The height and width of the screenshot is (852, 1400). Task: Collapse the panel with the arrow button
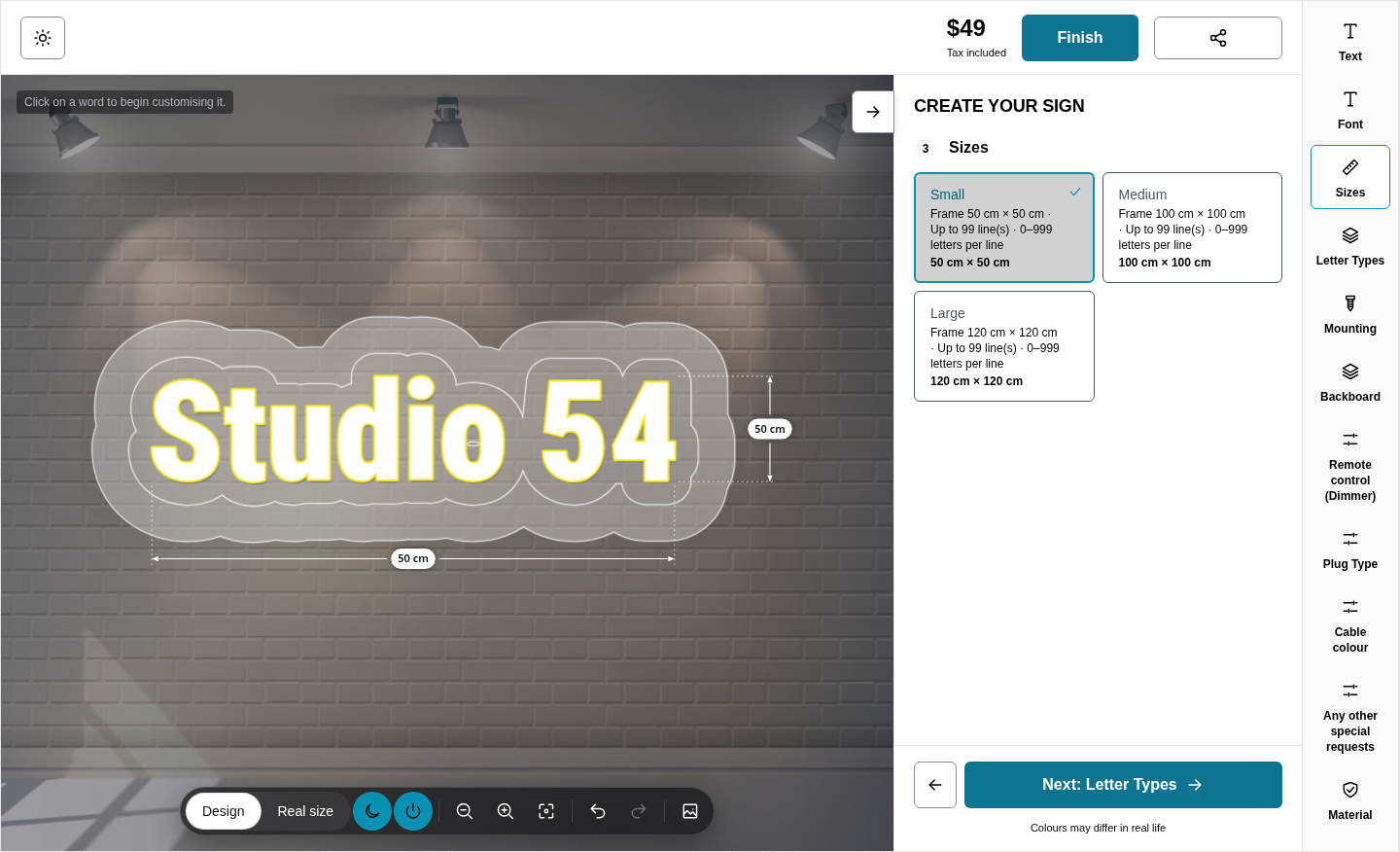click(x=873, y=112)
